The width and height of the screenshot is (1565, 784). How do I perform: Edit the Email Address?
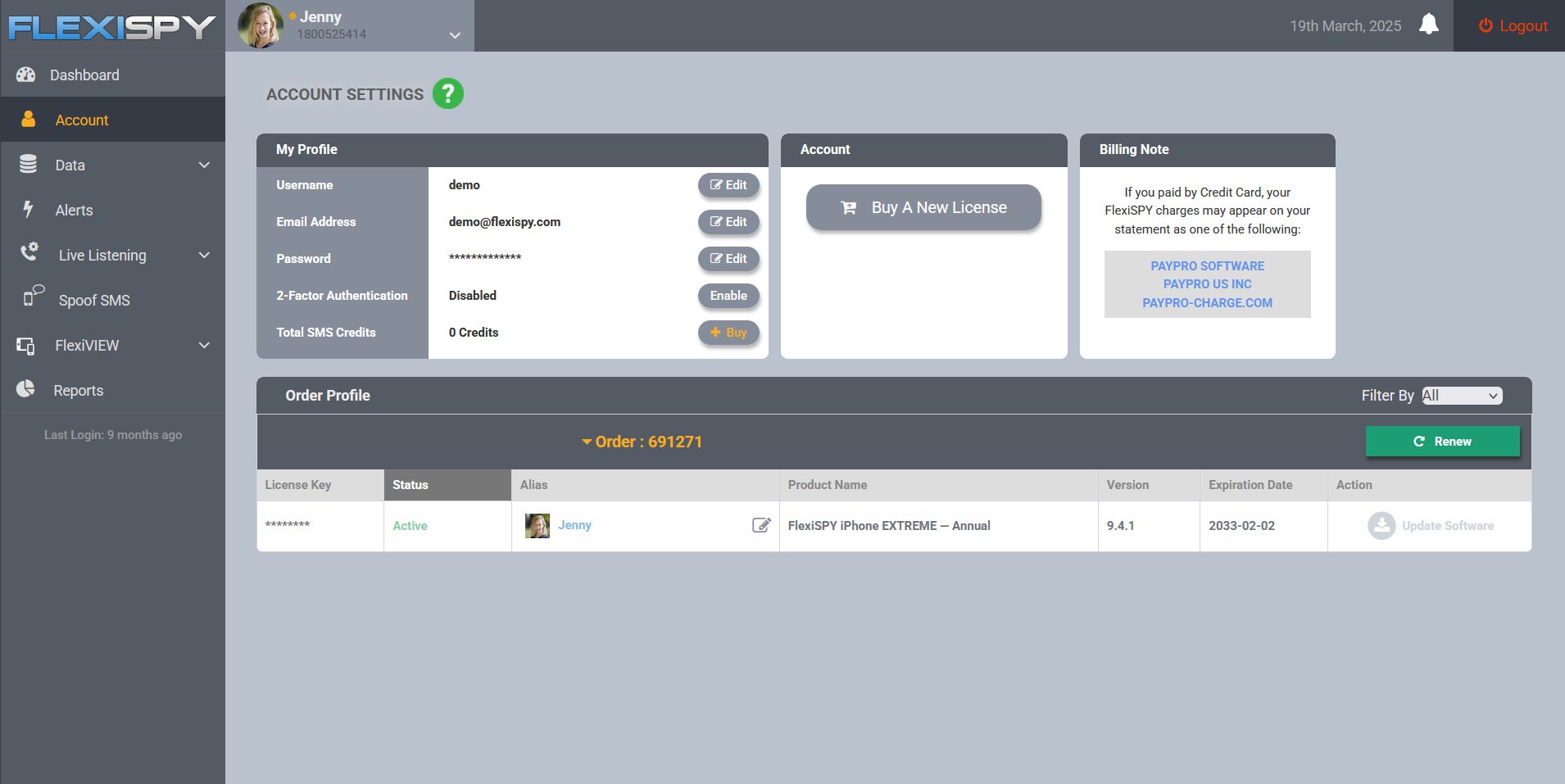point(728,222)
